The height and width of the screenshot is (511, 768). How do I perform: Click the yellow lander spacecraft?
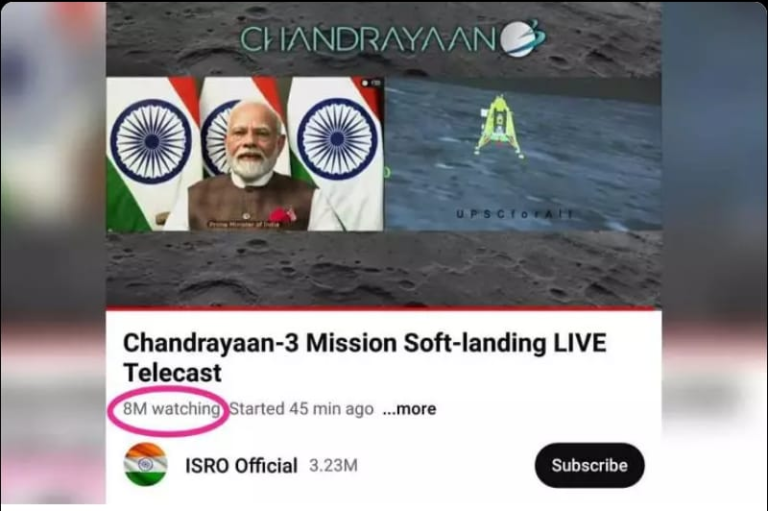tap(500, 126)
